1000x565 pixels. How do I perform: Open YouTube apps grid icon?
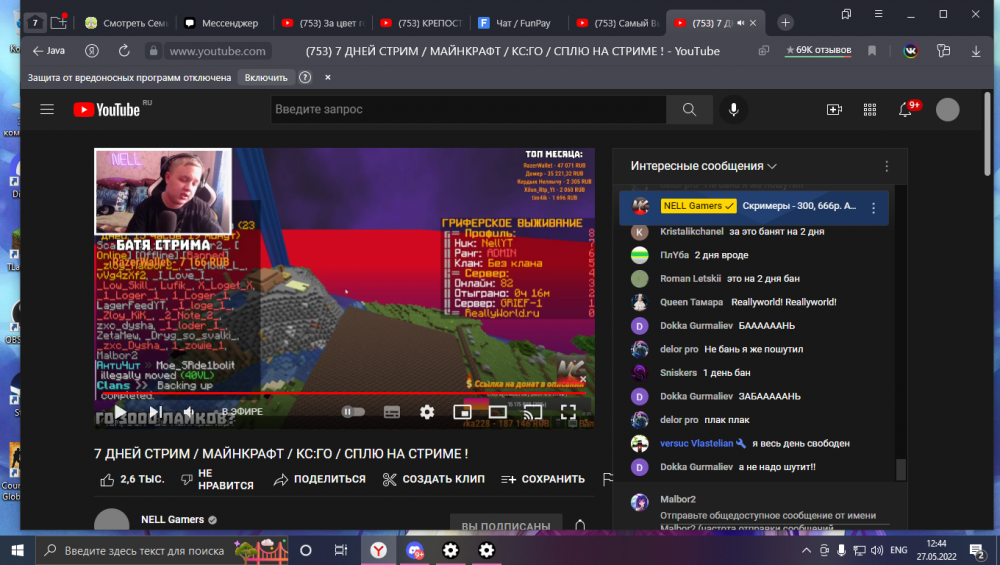tap(870, 110)
